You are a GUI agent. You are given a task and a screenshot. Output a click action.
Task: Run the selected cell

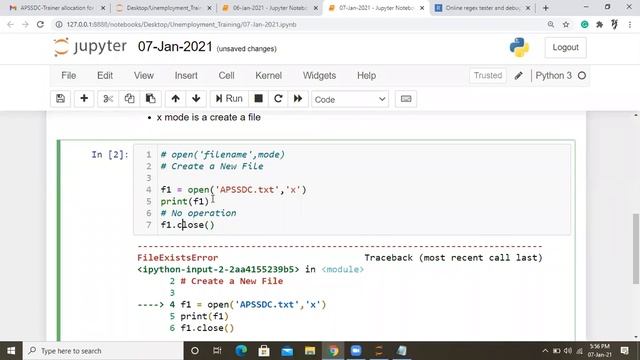(229, 99)
